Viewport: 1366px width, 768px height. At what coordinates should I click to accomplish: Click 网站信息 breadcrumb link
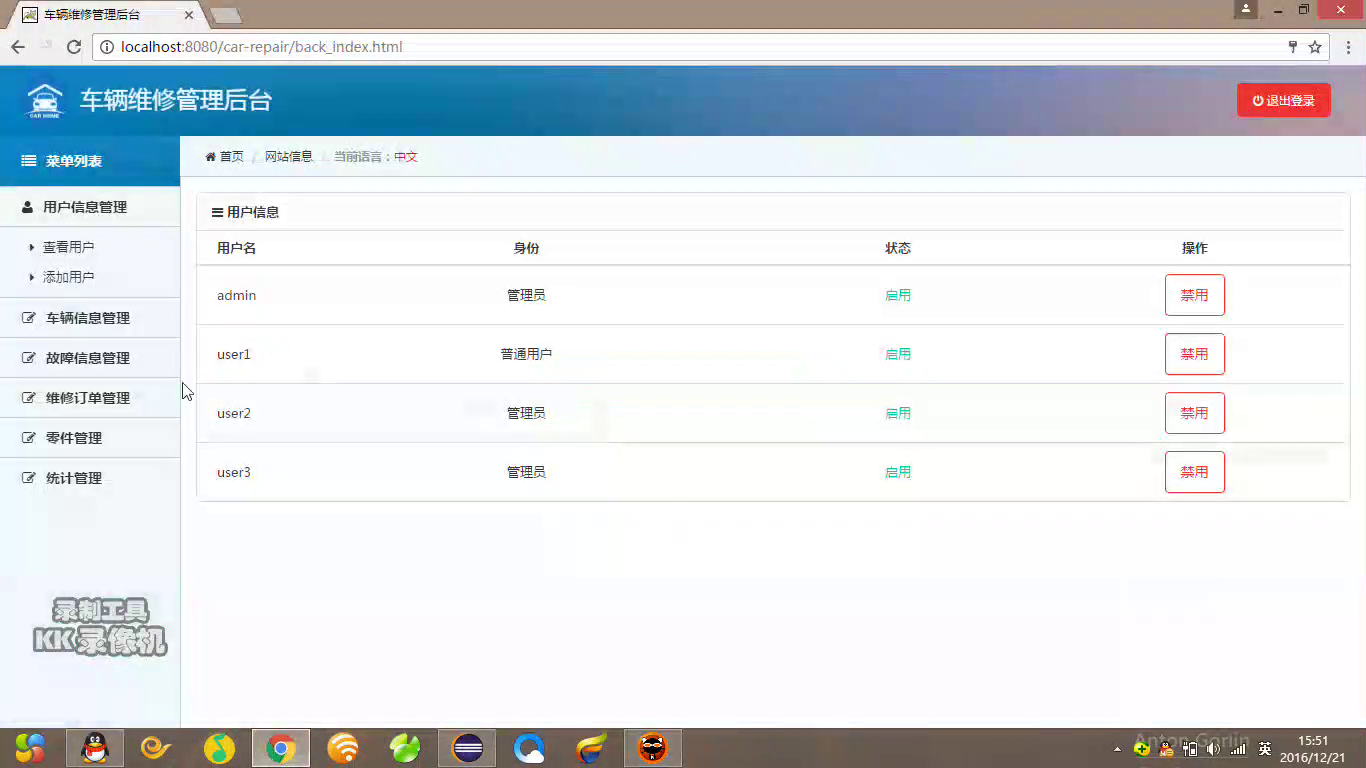click(289, 157)
